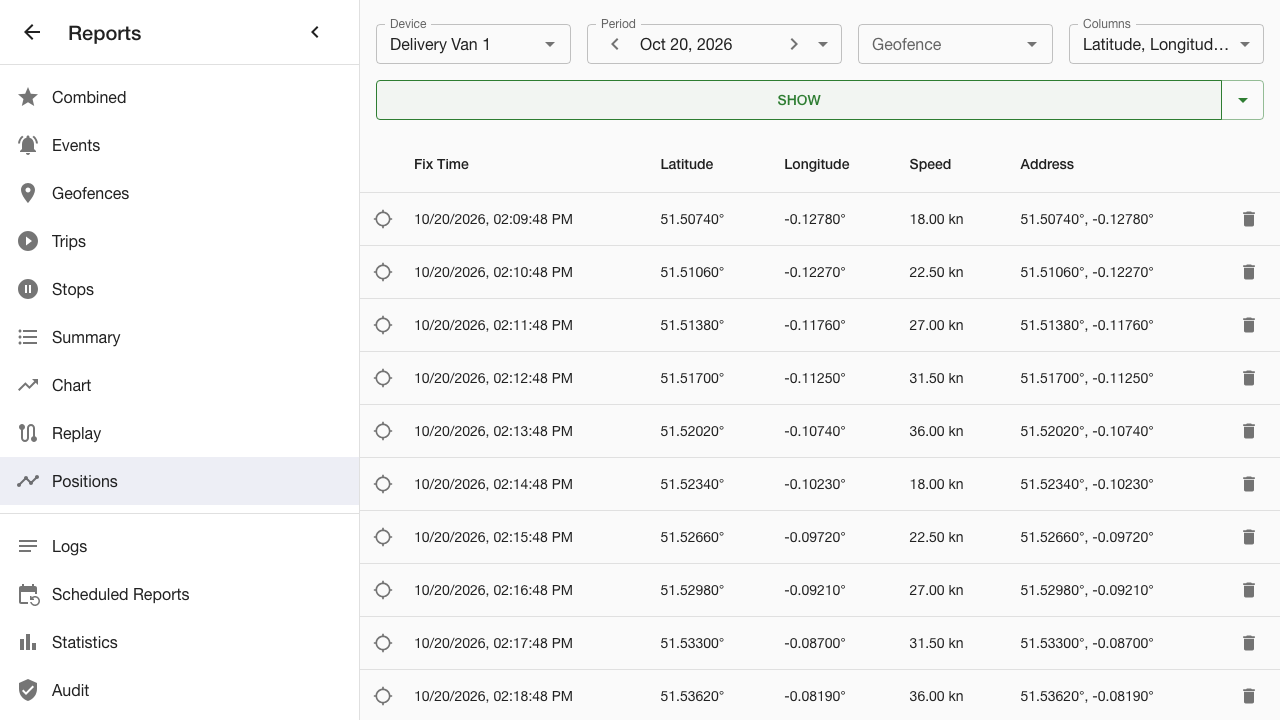Click the 31.50 kn speed at 02:12:48 PM
1280x720 pixels.
tap(936, 378)
